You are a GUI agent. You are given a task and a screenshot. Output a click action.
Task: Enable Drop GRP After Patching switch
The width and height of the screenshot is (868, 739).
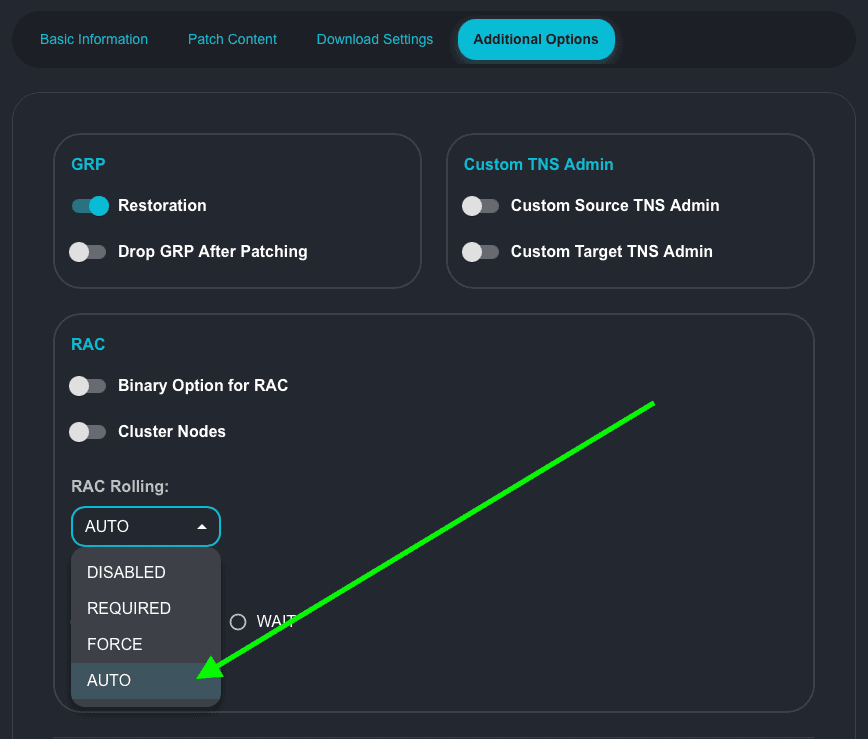[x=88, y=252]
